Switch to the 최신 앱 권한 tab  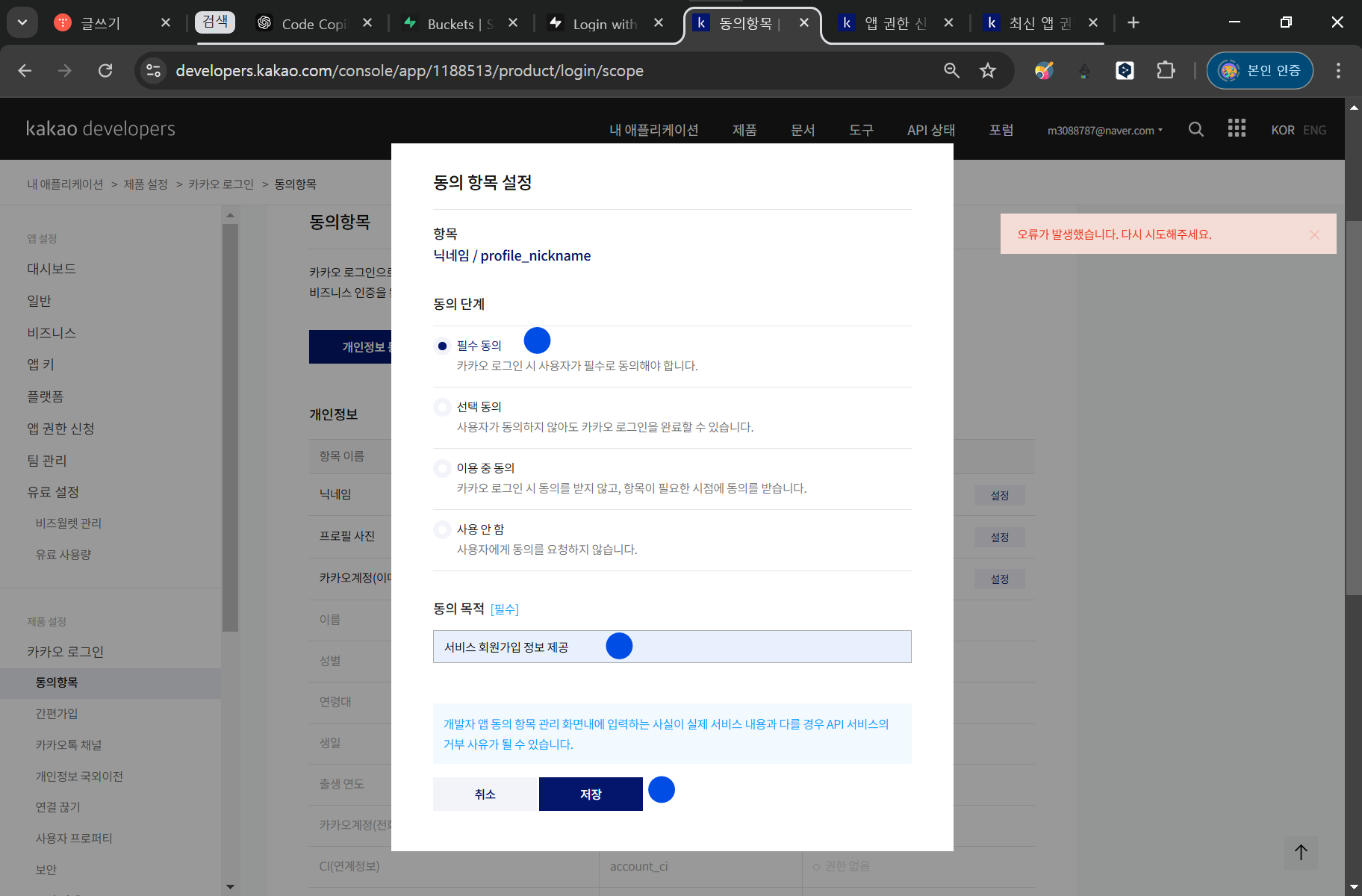(1039, 23)
